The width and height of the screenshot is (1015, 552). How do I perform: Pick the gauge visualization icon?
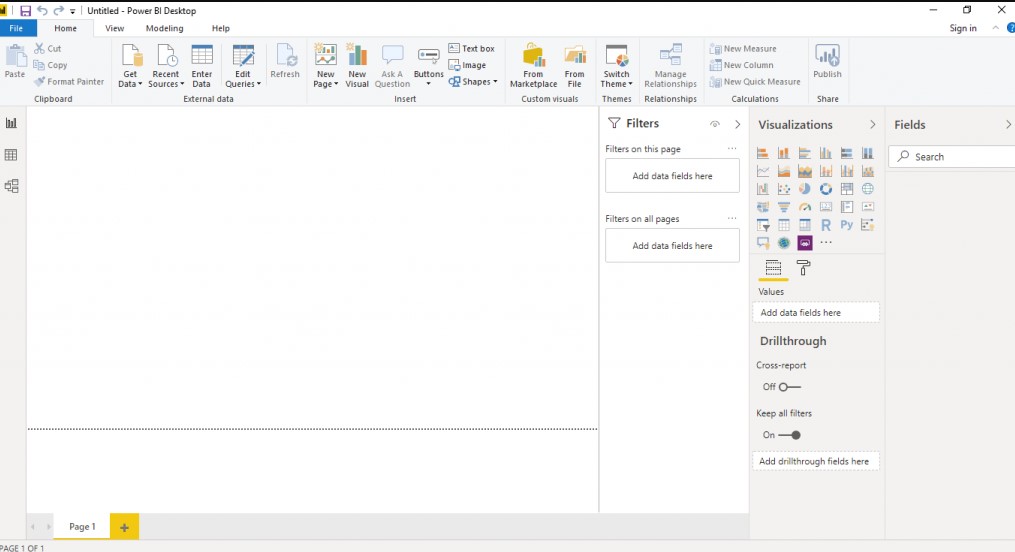point(805,207)
